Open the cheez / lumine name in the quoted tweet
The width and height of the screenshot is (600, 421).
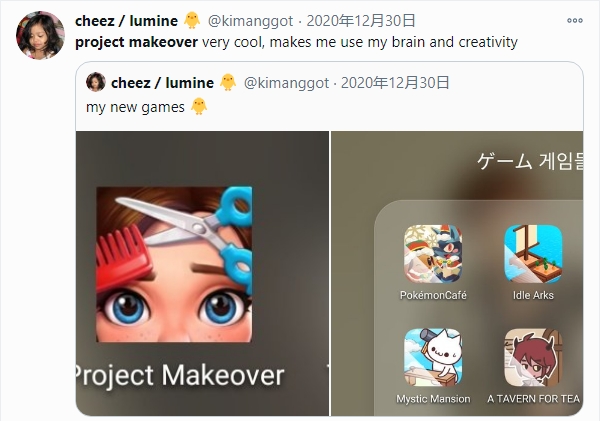point(162,83)
